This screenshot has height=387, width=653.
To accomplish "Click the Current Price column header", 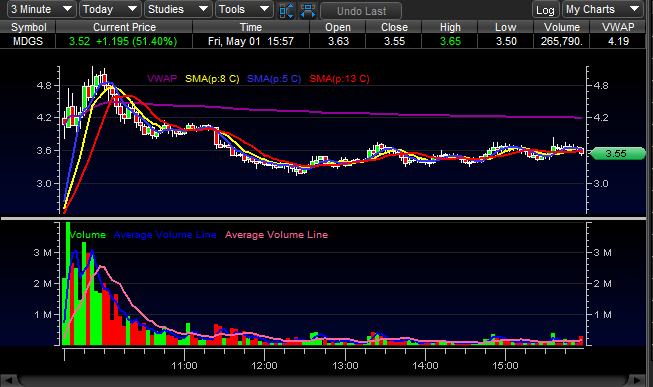I will (x=124, y=27).
